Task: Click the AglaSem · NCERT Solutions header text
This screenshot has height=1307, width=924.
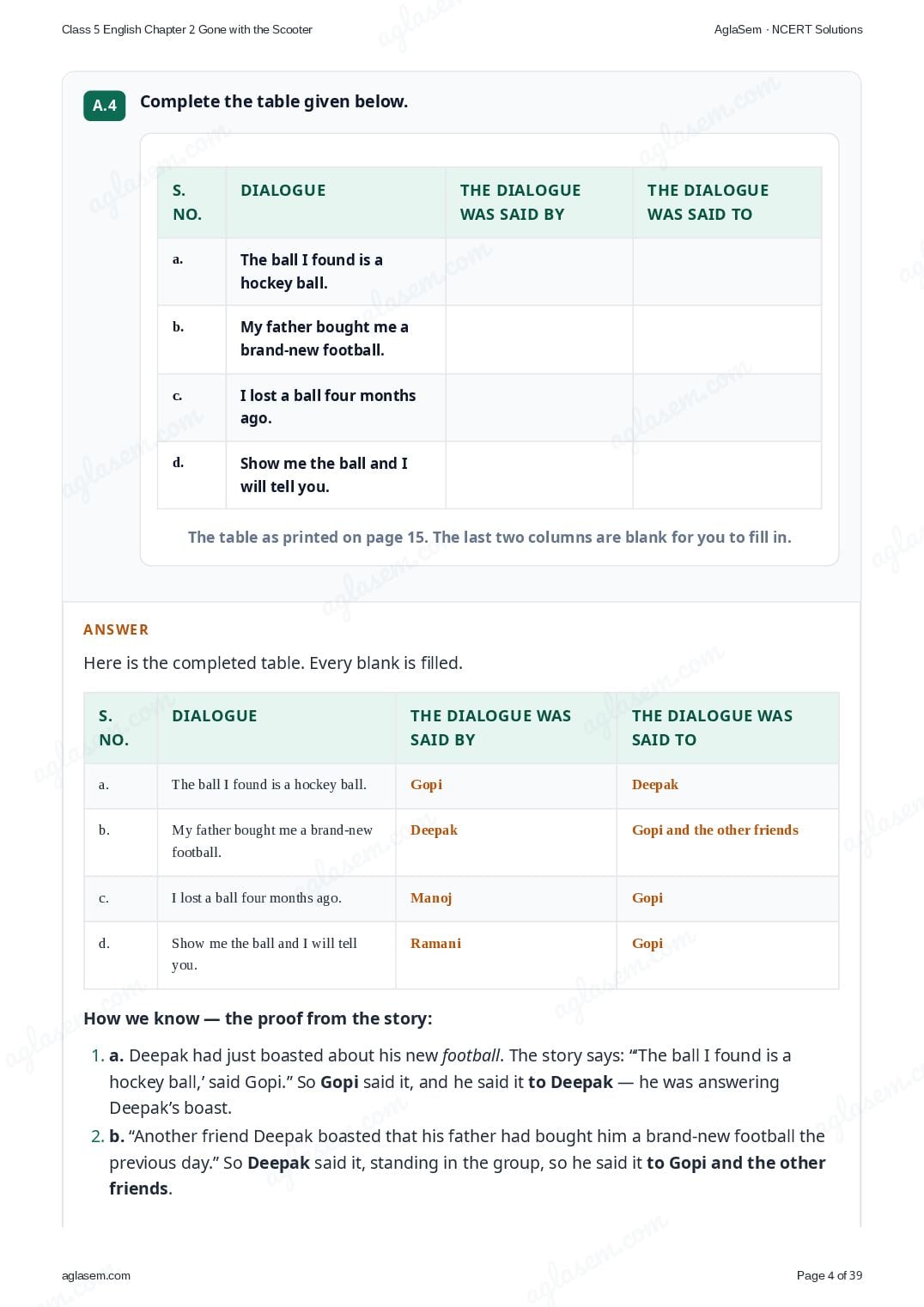Action: point(788,29)
